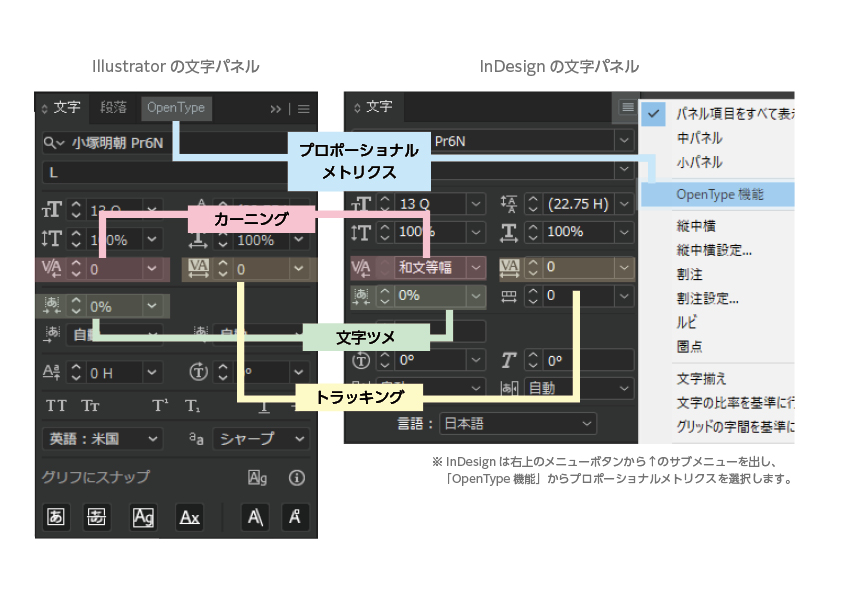The image size is (842, 595).
Task: Click the horizontal scale T icon in InDesign panel
Action: (x=509, y=233)
